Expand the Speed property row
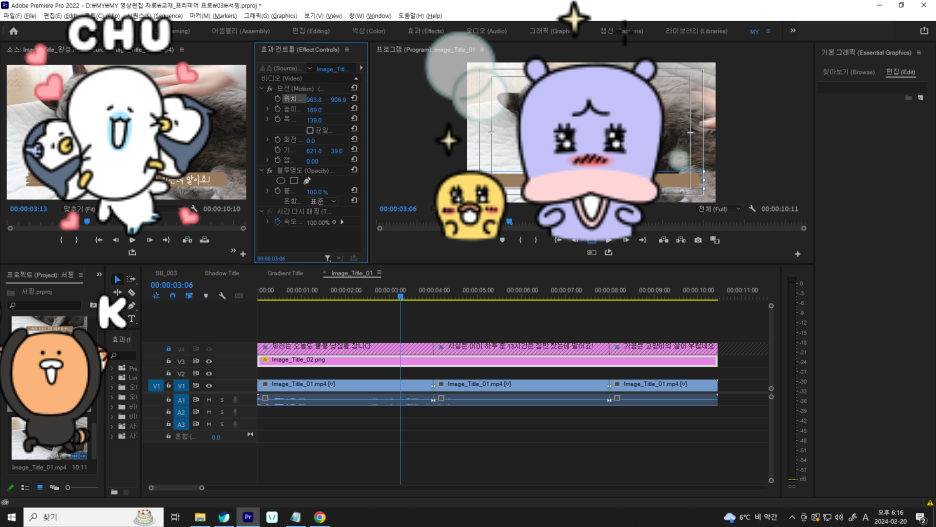Image resolution: width=936 pixels, height=527 pixels. tap(267, 222)
